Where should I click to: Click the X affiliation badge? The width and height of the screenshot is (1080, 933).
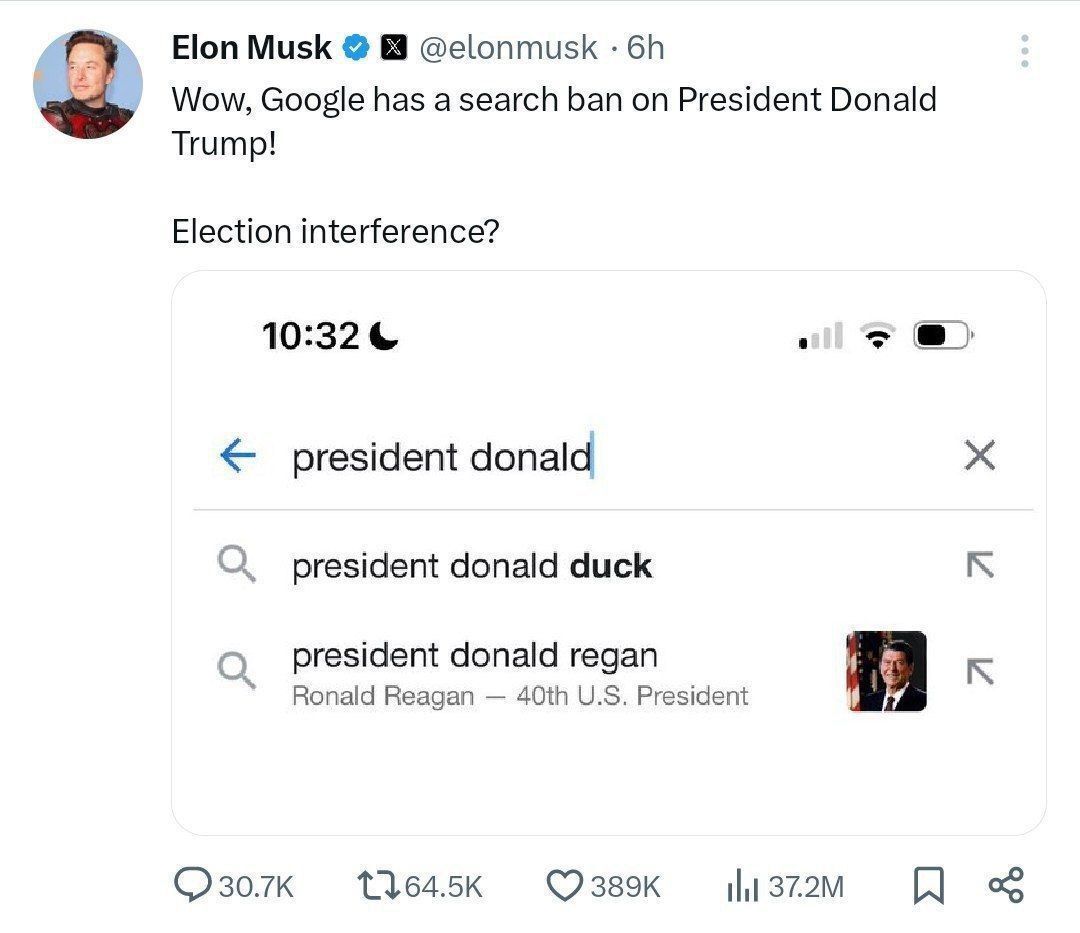tap(394, 47)
